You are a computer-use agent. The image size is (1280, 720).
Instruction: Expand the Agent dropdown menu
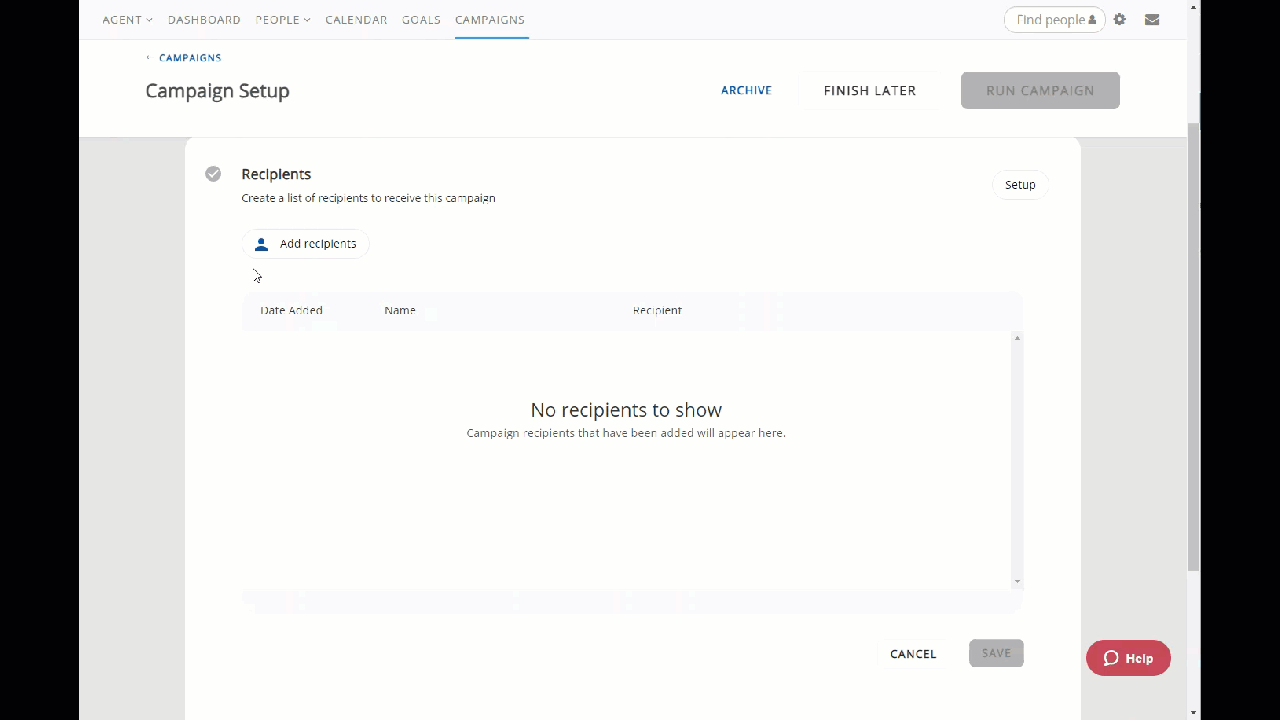tap(127, 20)
